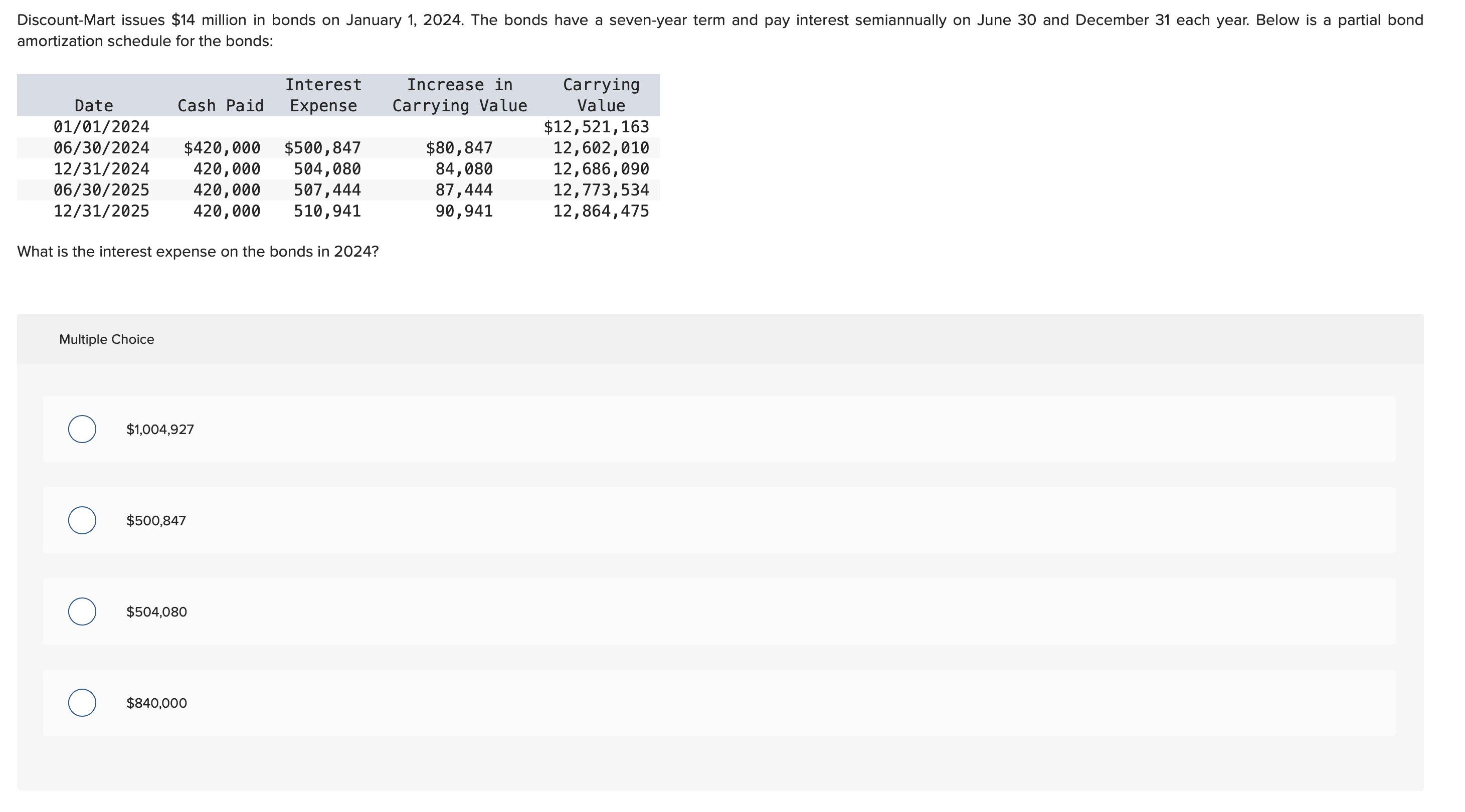Click the $504,080 answer text
Image resolution: width=1465 pixels, height=812 pixels.
[155, 612]
